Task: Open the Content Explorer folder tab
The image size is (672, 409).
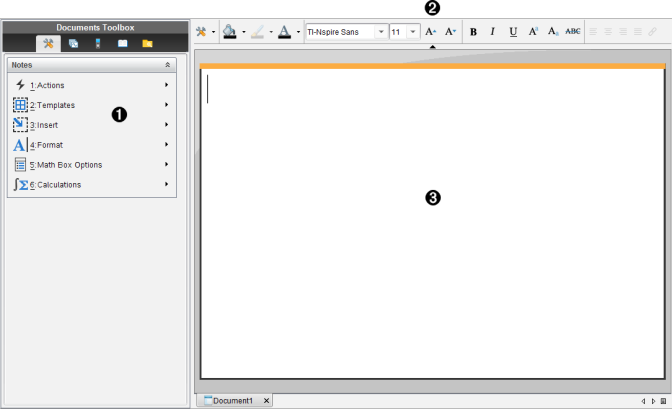Action: coord(147,44)
